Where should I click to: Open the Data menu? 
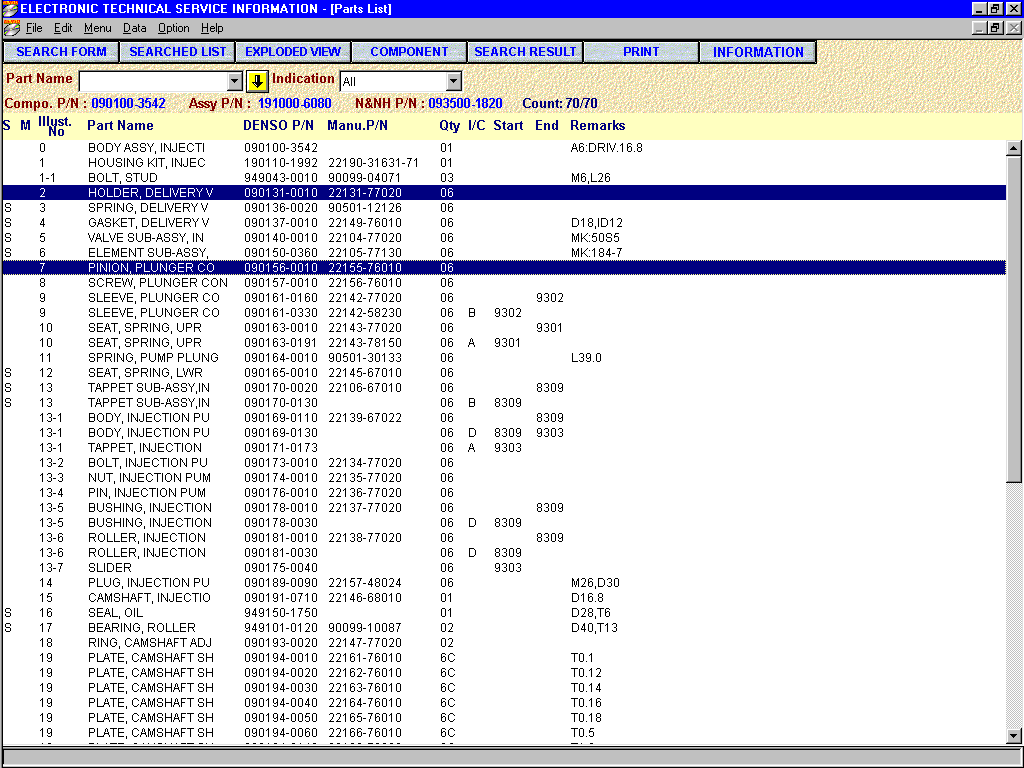(135, 28)
